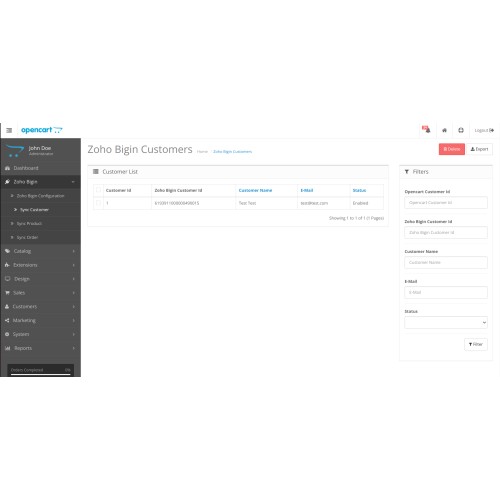The image size is (500, 500).
Task: Click the red Delete button
Action: pos(452,149)
